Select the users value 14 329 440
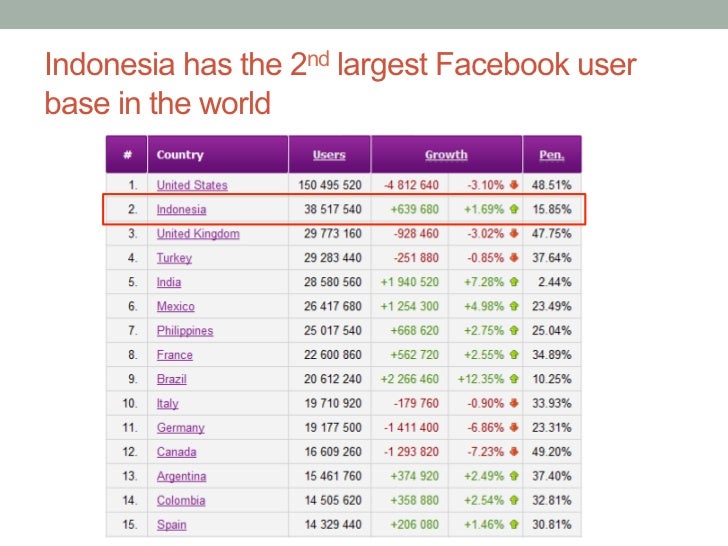 click(333, 524)
